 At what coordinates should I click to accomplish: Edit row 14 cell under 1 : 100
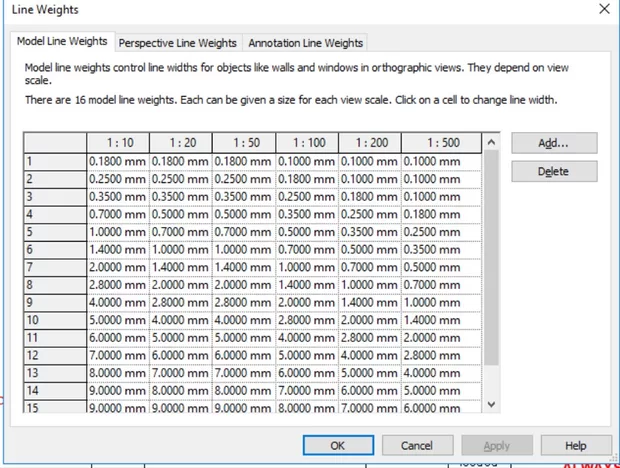[x=307, y=391]
